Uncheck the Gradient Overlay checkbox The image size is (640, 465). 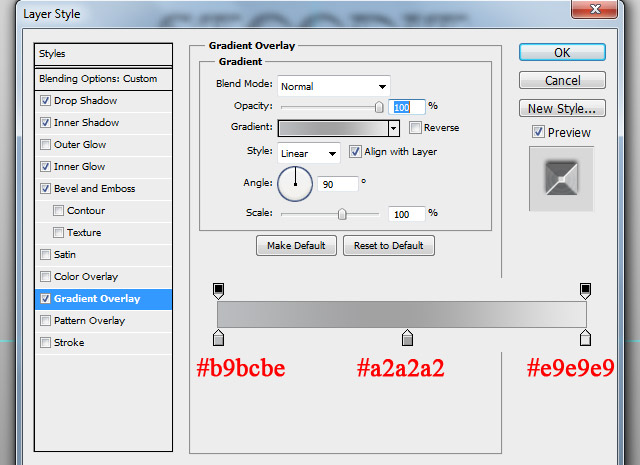45,299
